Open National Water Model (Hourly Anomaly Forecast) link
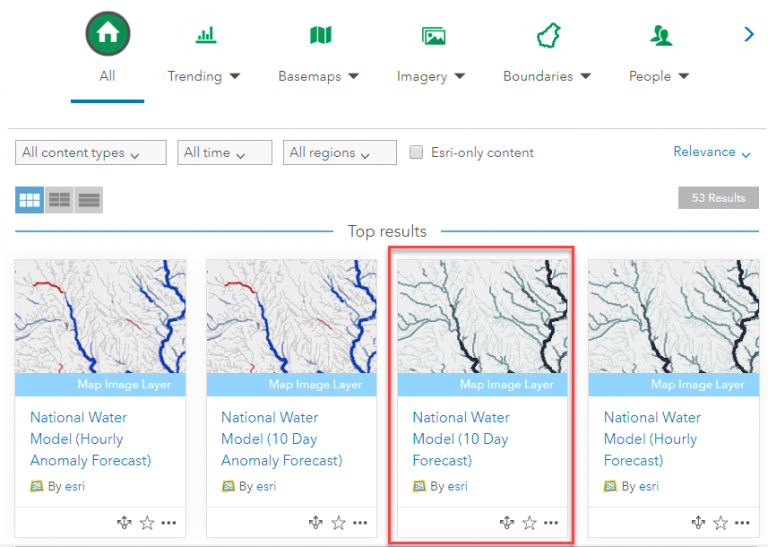 [x=91, y=439]
